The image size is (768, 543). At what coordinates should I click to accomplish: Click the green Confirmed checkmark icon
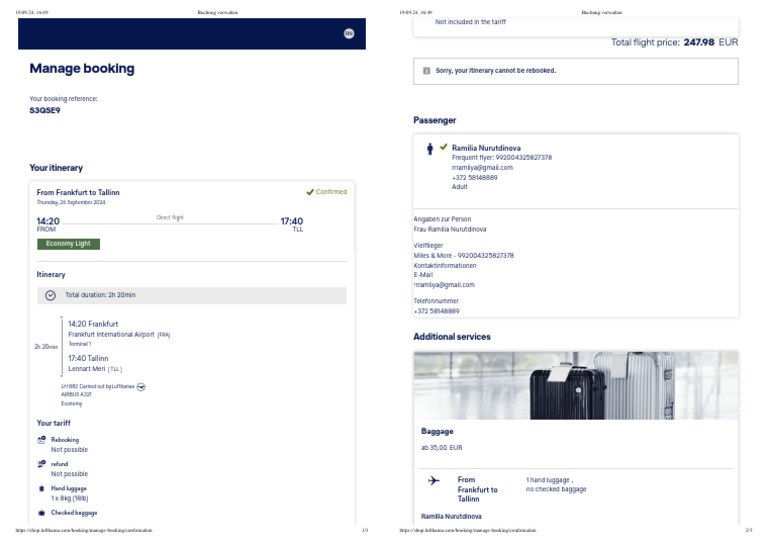(310, 192)
